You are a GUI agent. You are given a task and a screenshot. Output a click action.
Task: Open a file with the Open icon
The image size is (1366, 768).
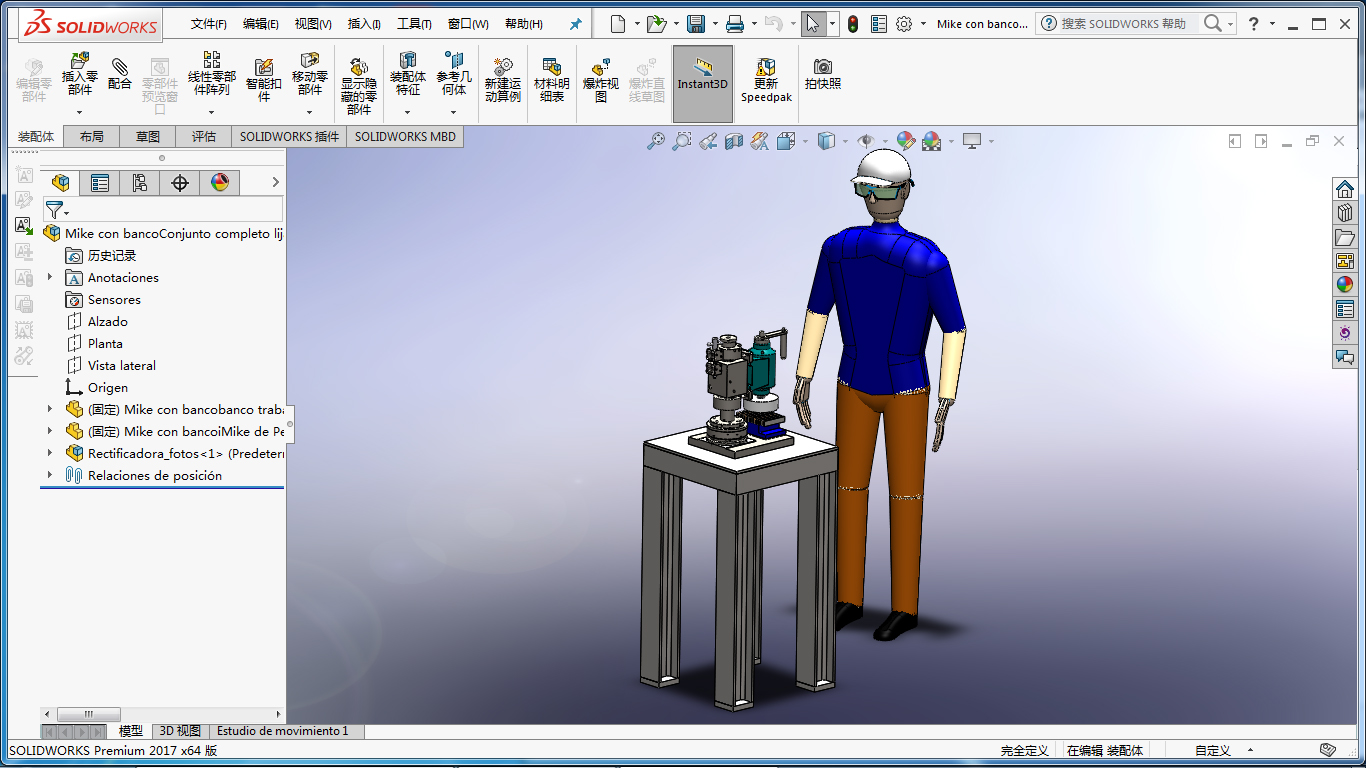(x=655, y=23)
